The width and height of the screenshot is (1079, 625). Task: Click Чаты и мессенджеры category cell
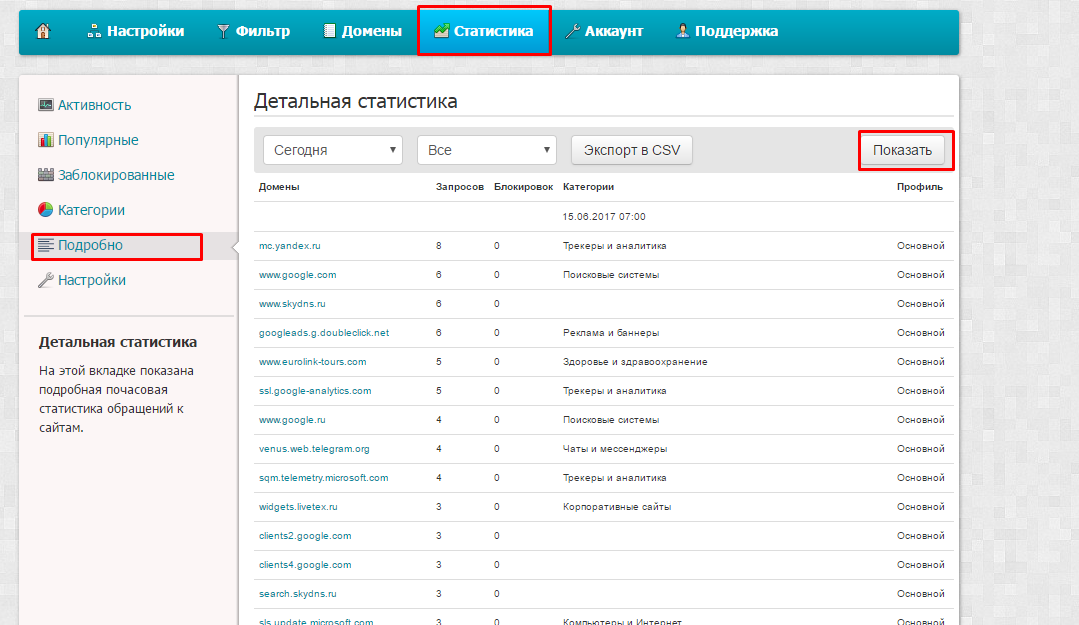pos(615,448)
